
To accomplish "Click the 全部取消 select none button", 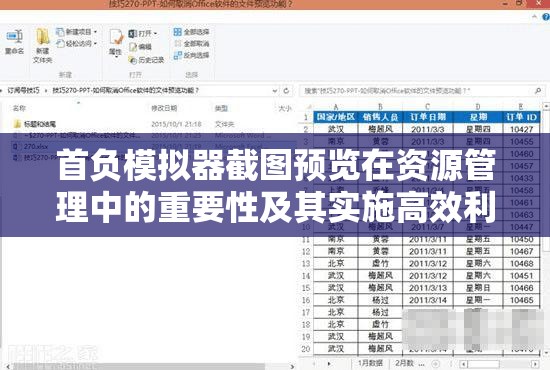I will [x=192, y=43].
